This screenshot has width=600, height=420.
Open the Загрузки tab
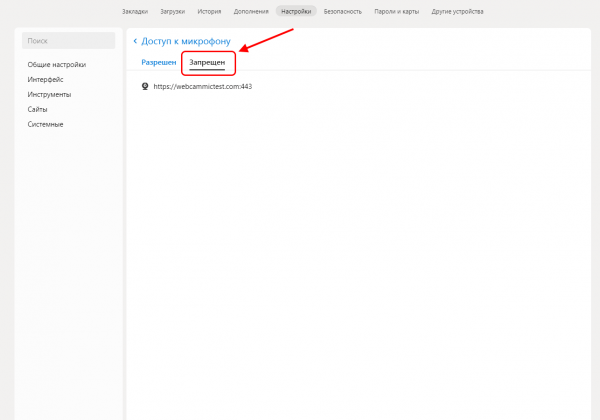tap(173, 11)
